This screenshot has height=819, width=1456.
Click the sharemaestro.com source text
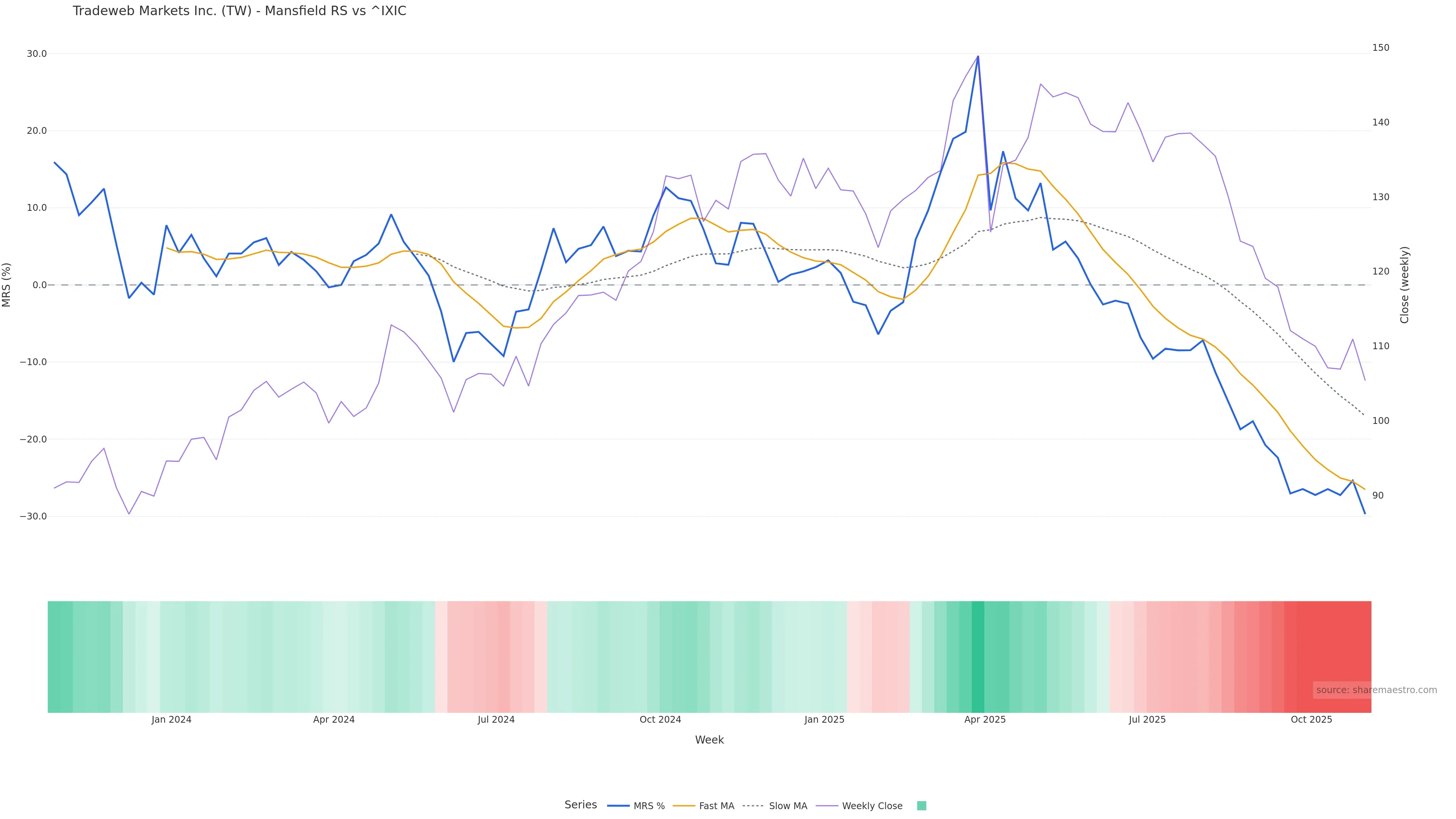1376,690
